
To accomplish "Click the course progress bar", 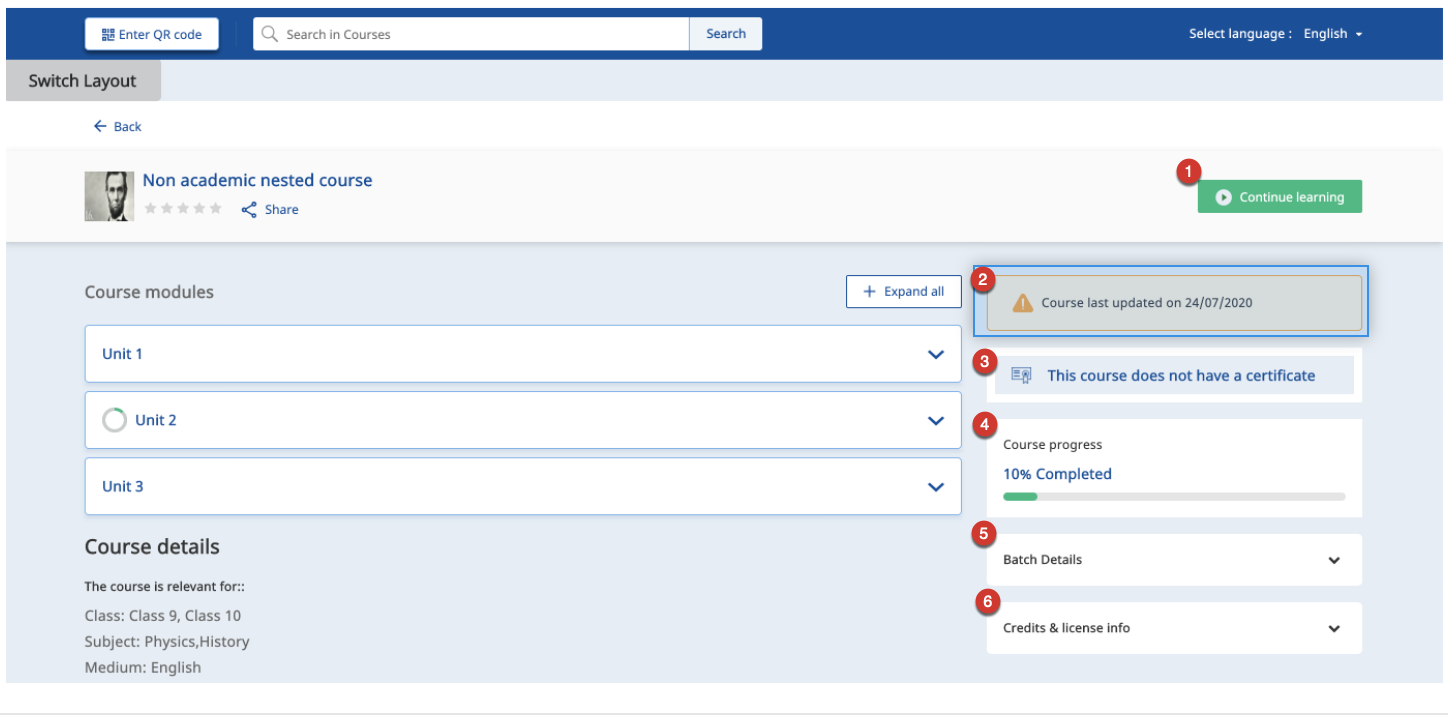I will coord(1174,496).
